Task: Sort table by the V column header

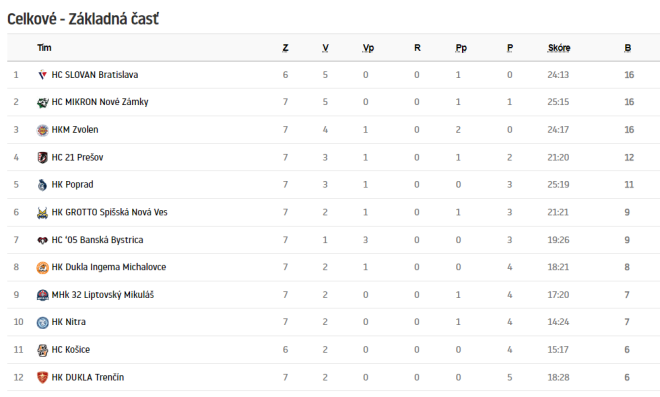Action: pyautogui.click(x=325, y=48)
